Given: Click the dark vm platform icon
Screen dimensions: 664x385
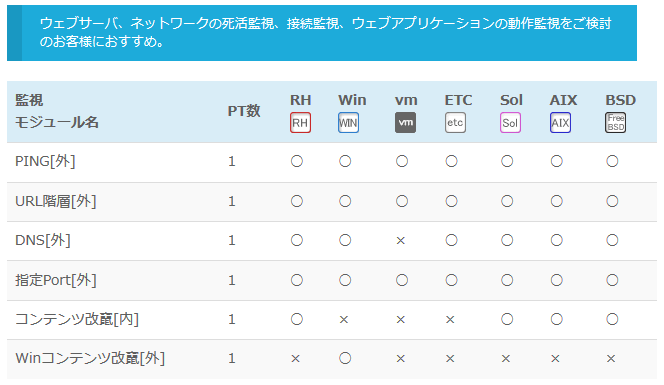Looking at the screenshot, I should [x=405, y=123].
